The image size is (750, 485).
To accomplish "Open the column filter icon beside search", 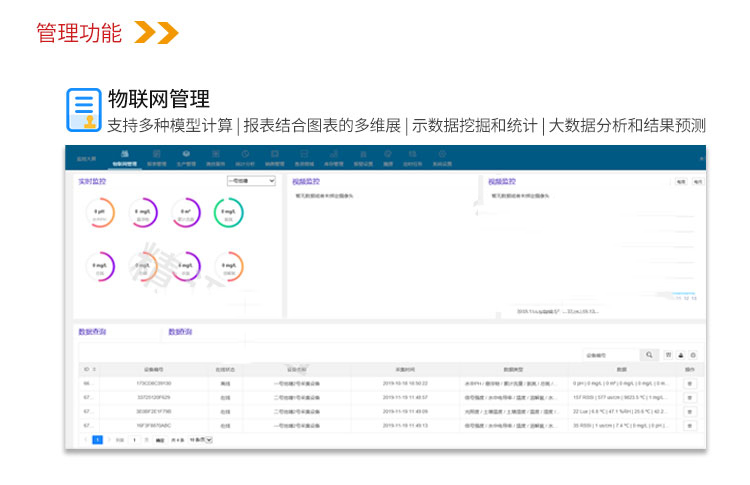I will (x=668, y=355).
